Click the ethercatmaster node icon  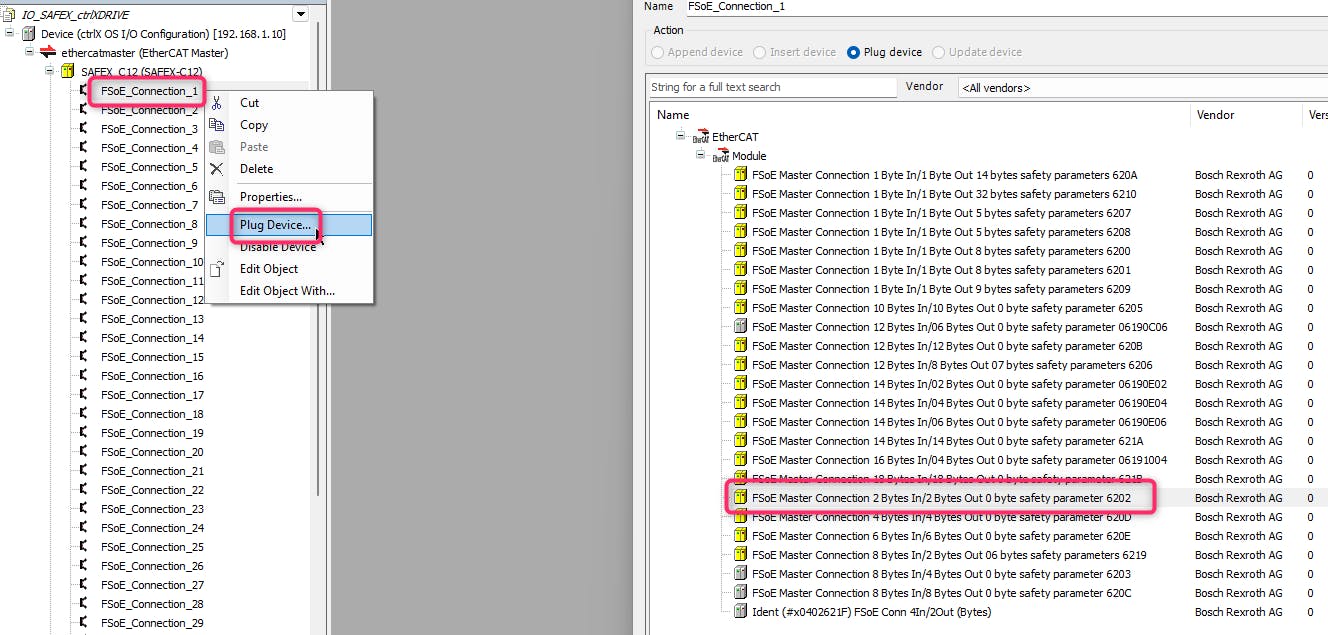(x=47, y=53)
